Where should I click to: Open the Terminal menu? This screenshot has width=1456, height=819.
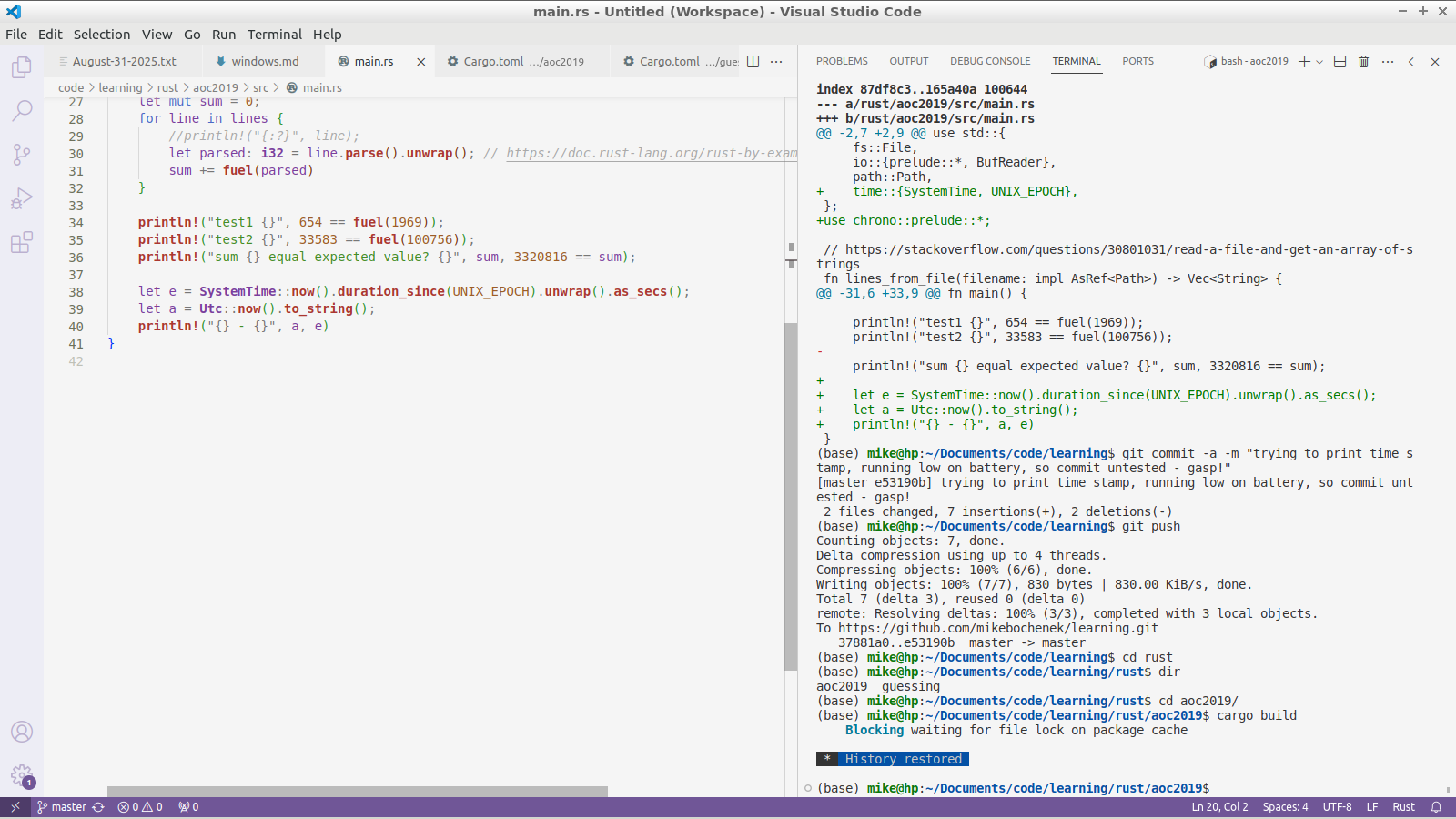pos(275,35)
